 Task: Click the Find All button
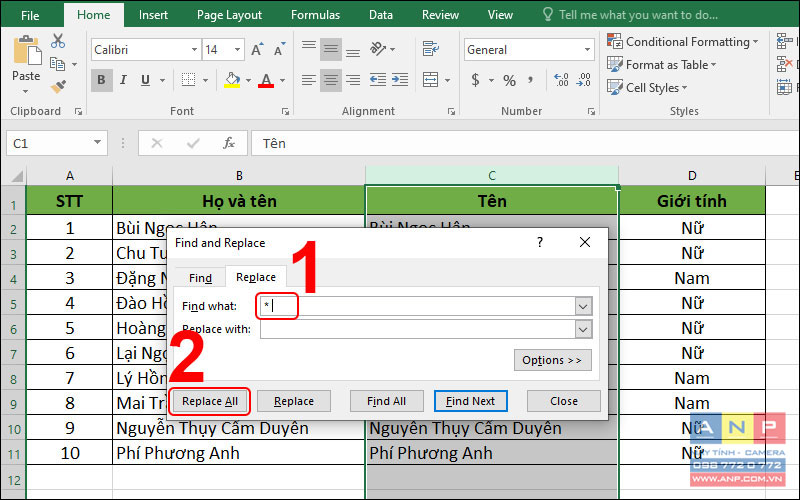386,401
